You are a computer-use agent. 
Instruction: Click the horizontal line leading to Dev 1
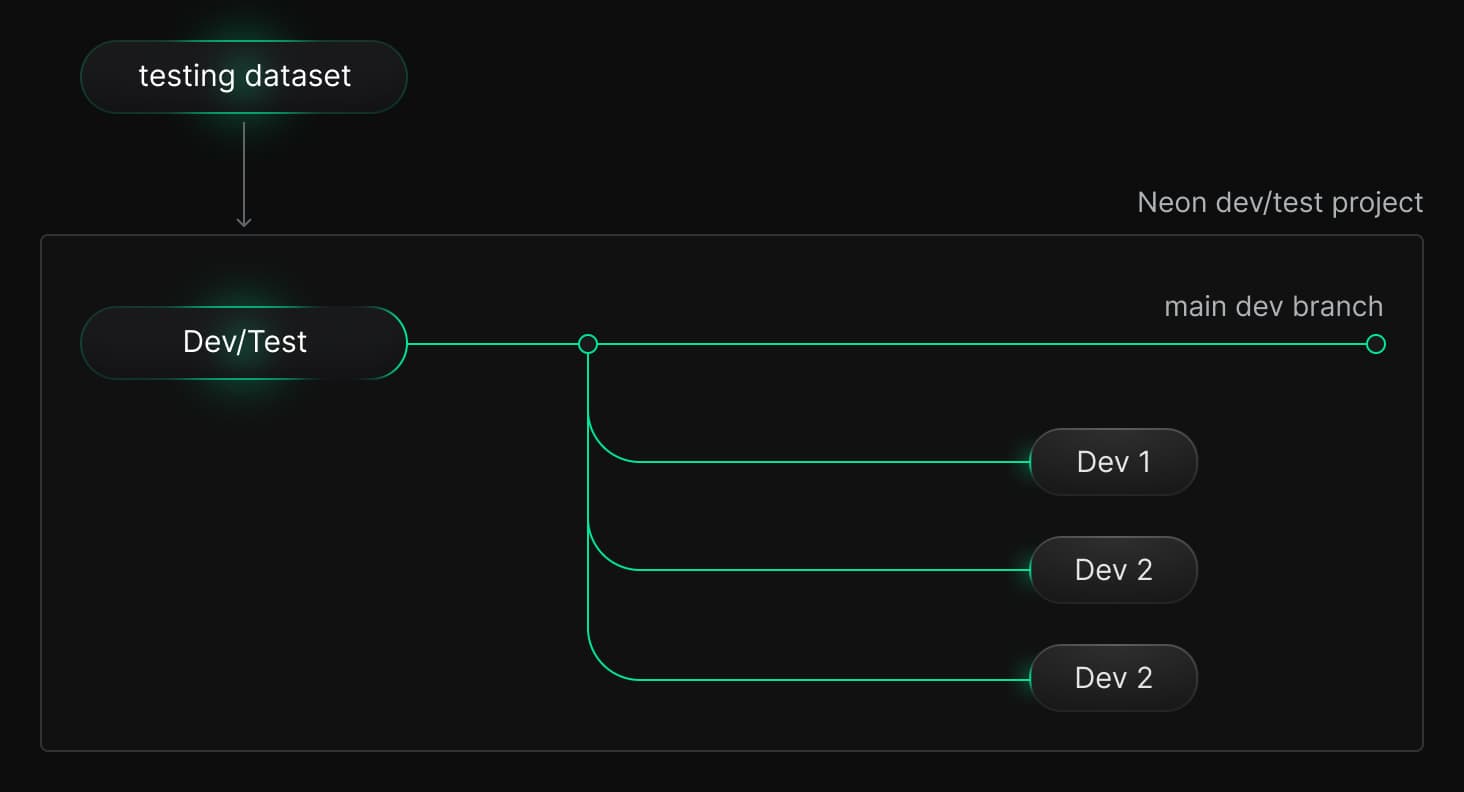pos(830,462)
